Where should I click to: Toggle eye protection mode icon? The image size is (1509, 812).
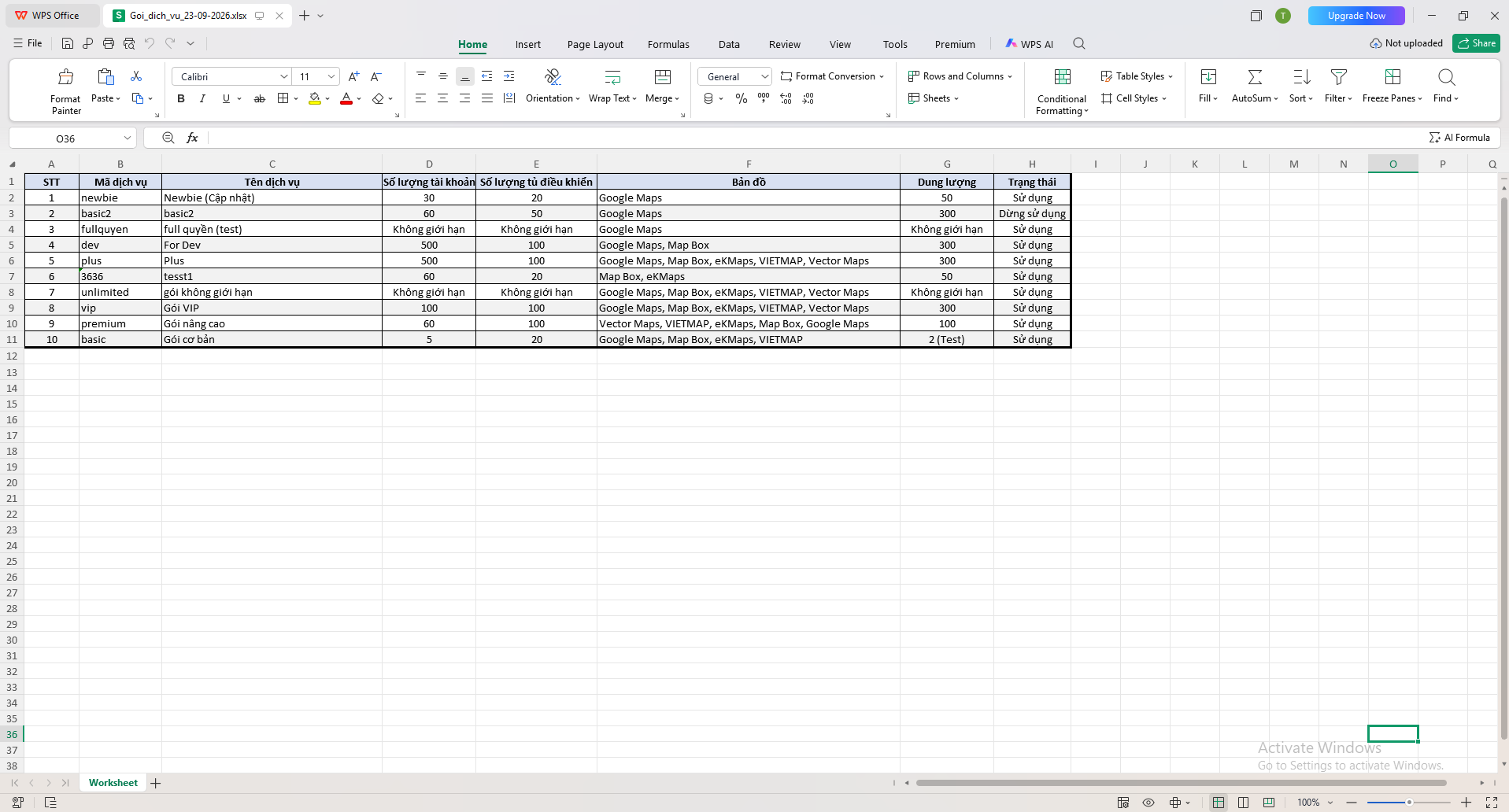1148,803
